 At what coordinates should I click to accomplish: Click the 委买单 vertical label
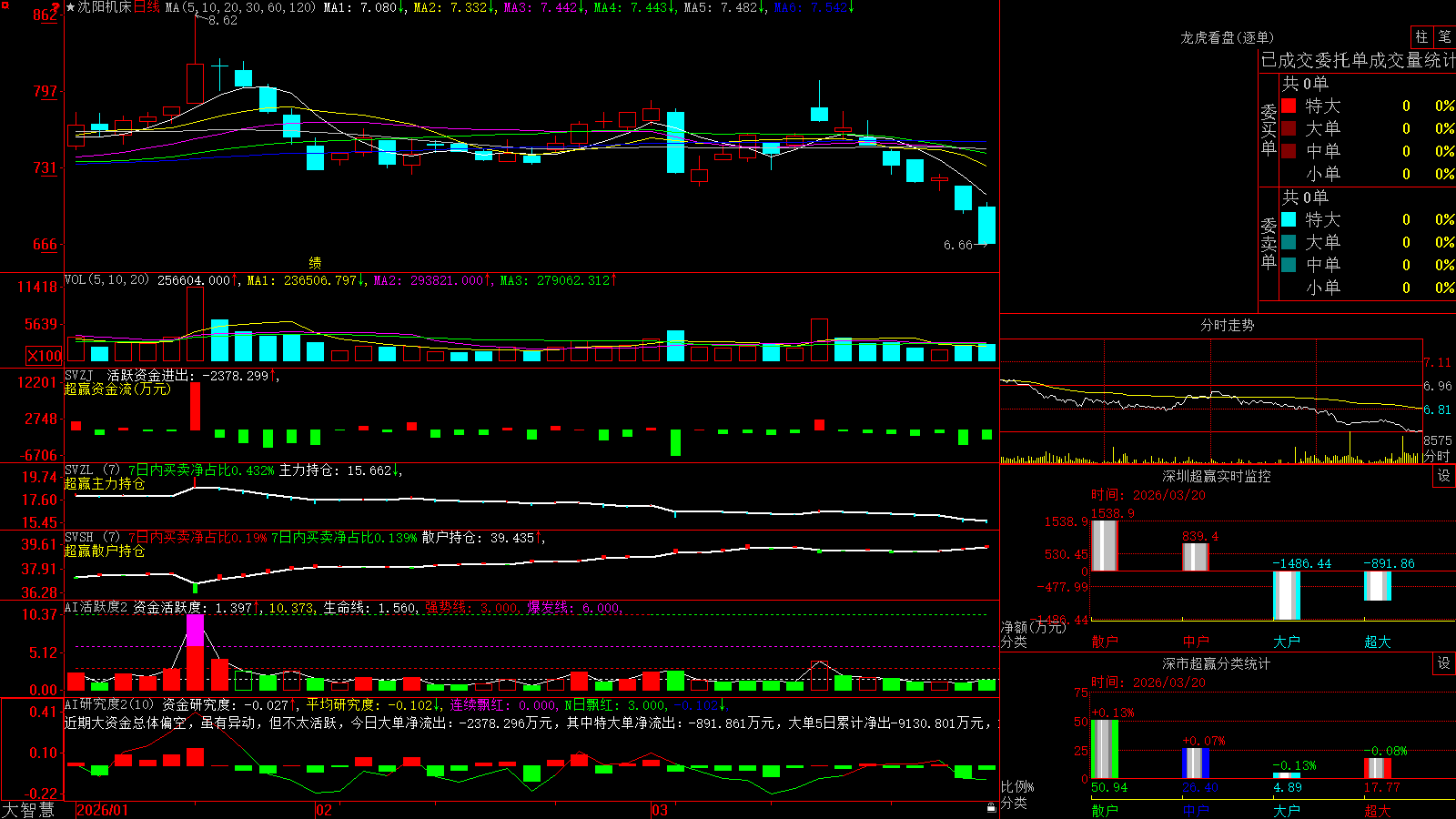pyautogui.click(x=1269, y=129)
